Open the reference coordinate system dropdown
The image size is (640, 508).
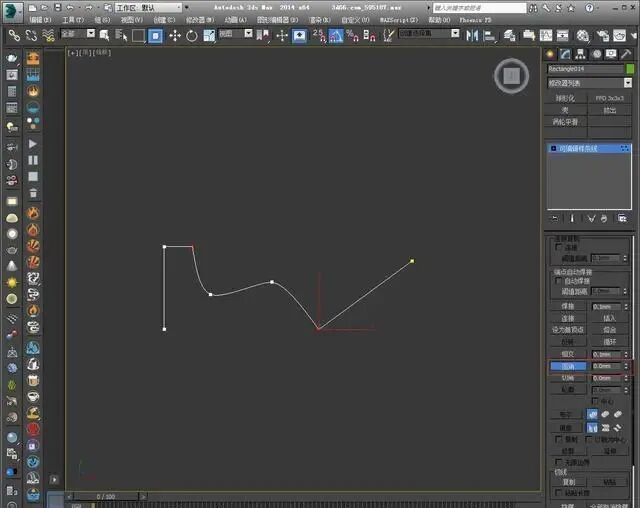pyautogui.click(x=236, y=34)
